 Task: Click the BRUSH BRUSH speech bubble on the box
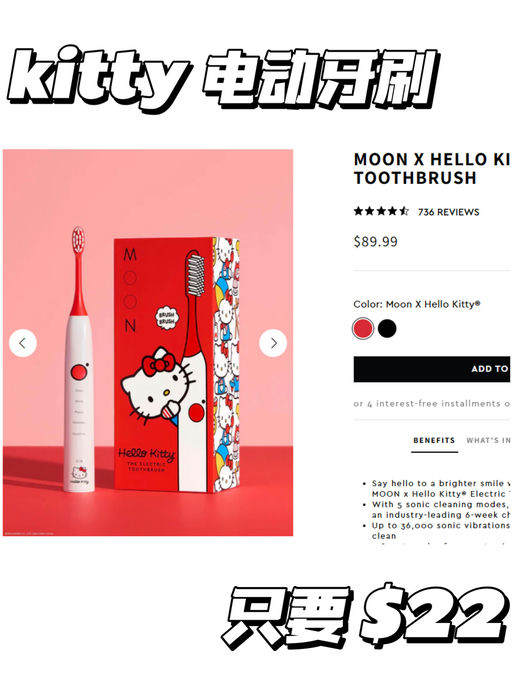[x=166, y=318]
